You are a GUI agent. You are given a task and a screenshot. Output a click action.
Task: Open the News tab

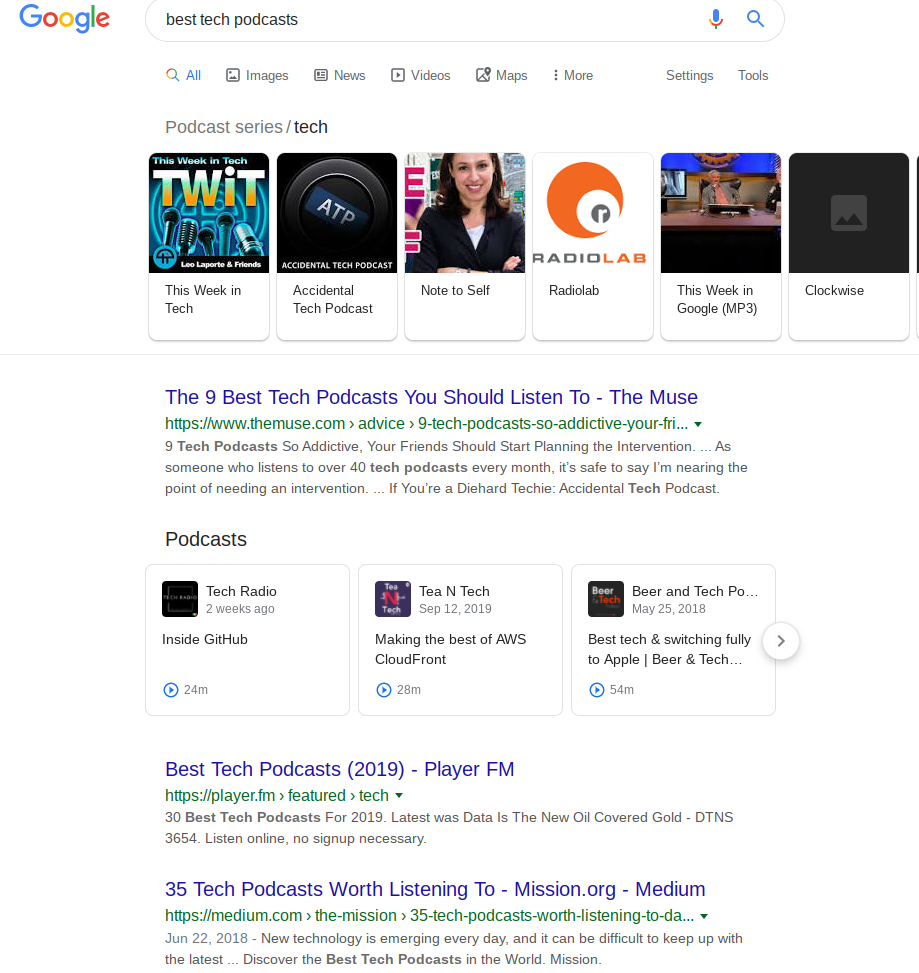(339, 75)
